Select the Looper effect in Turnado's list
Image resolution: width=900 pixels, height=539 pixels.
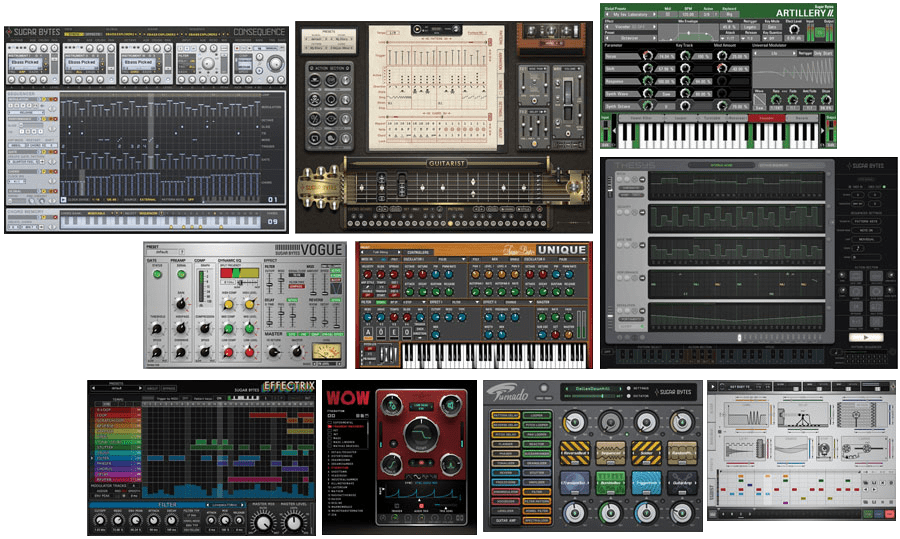[x=537, y=414]
